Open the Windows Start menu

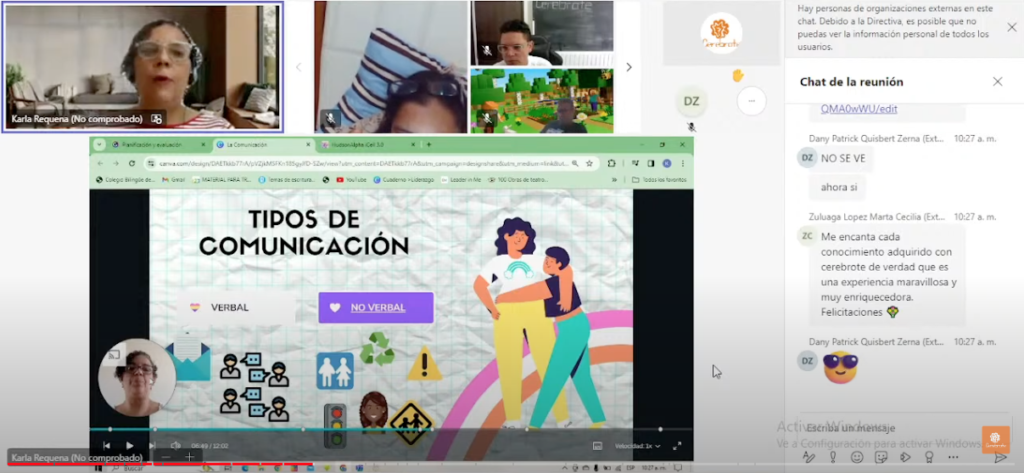[x=98, y=468]
